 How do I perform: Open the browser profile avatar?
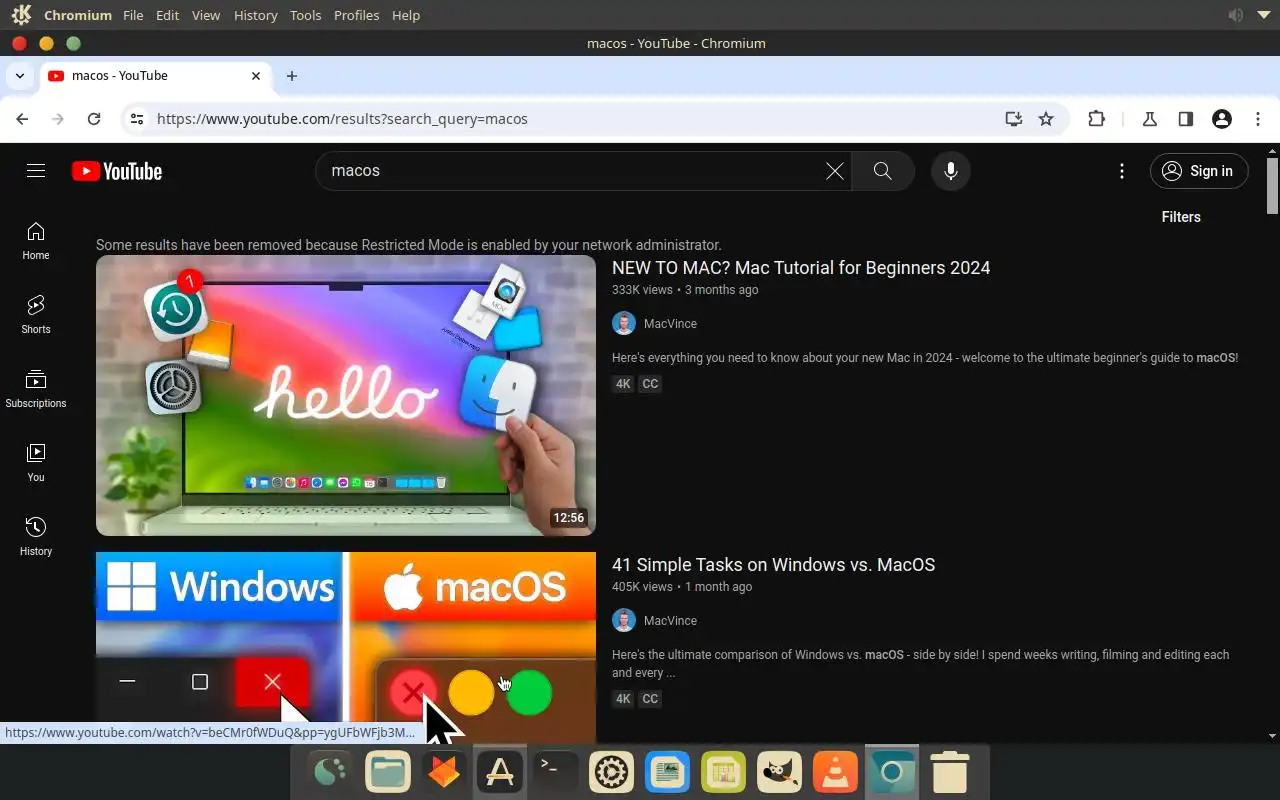[1222, 119]
